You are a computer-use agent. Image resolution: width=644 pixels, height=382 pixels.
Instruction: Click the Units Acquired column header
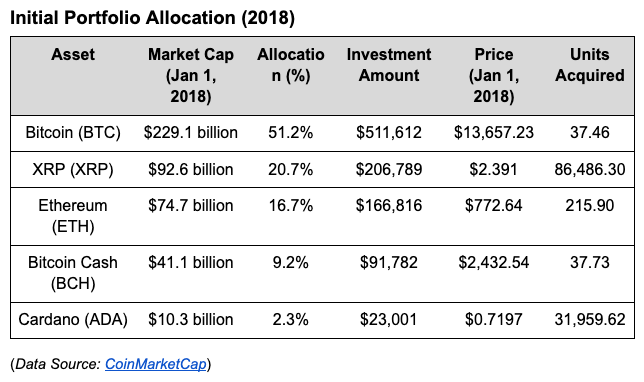pos(590,65)
